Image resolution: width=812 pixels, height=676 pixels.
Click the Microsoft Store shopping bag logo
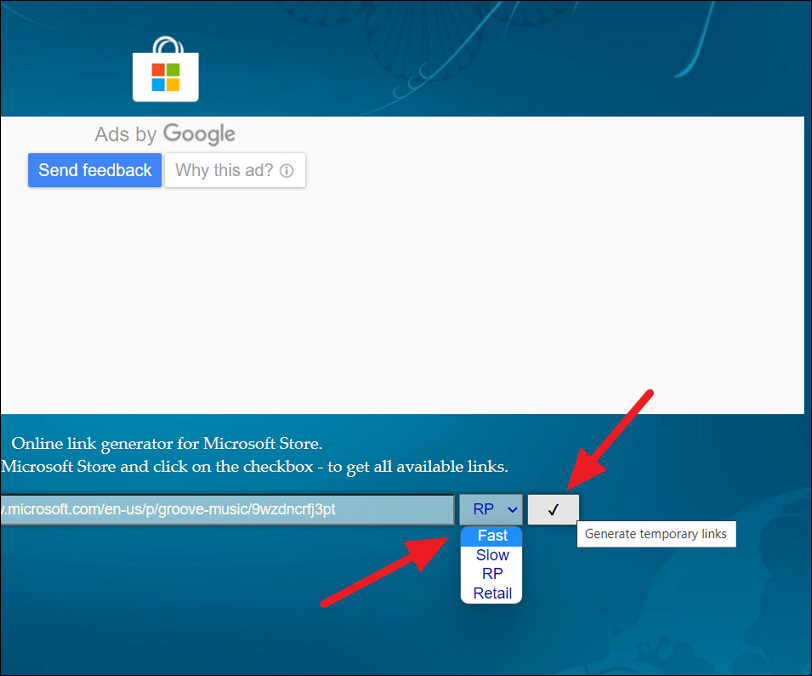coord(166,69)
